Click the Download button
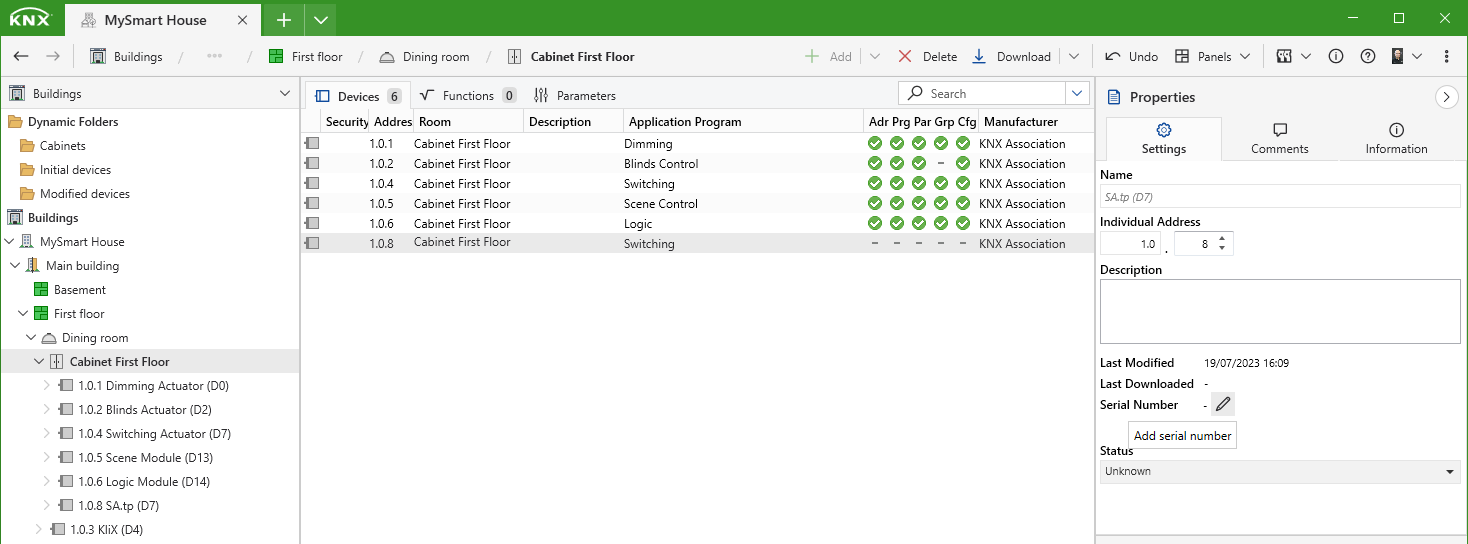1468x544 pixels. 1012,57
